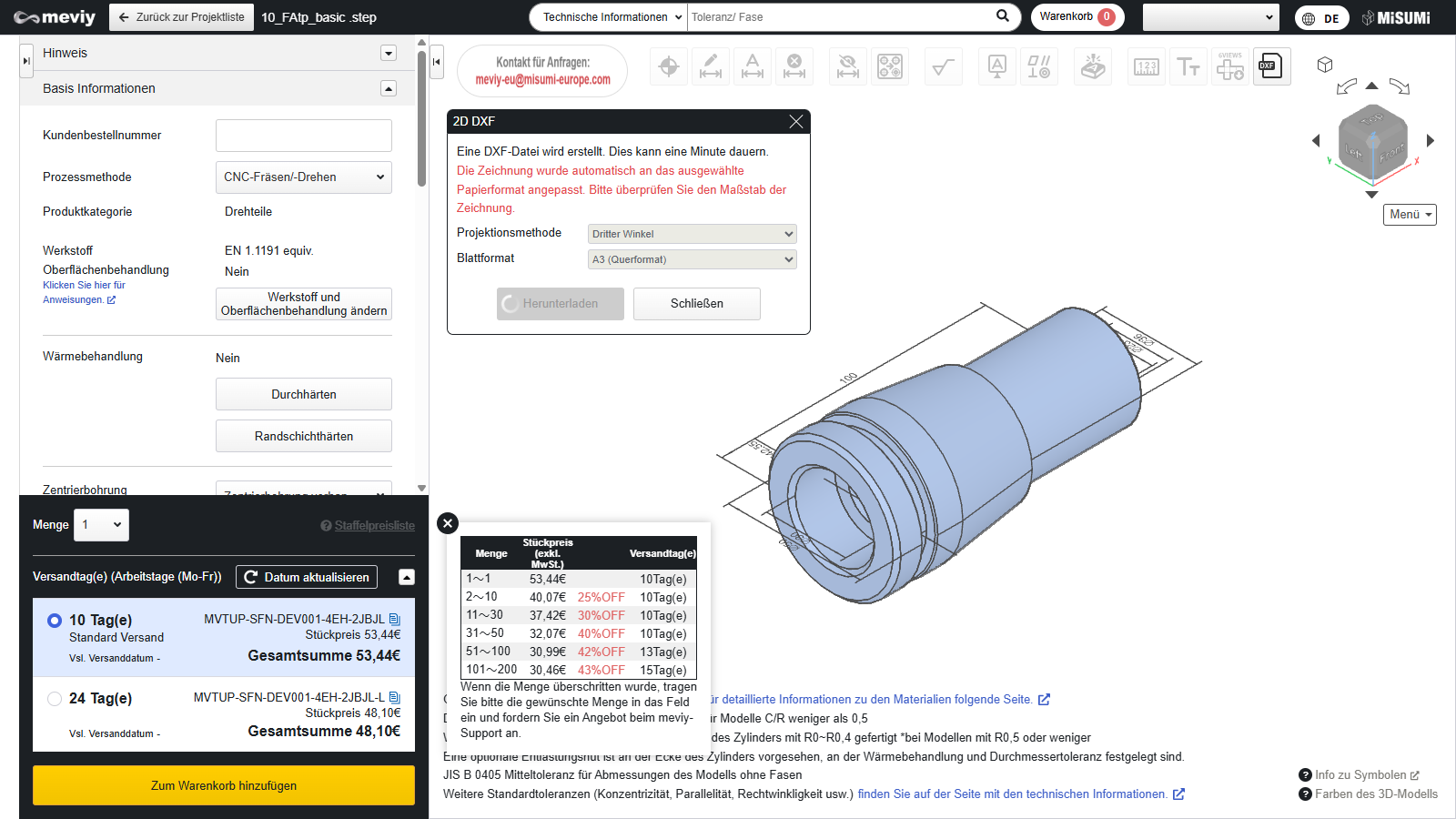
Task: Click the search magnifier icon
Action: click(x=1002, y=16)
